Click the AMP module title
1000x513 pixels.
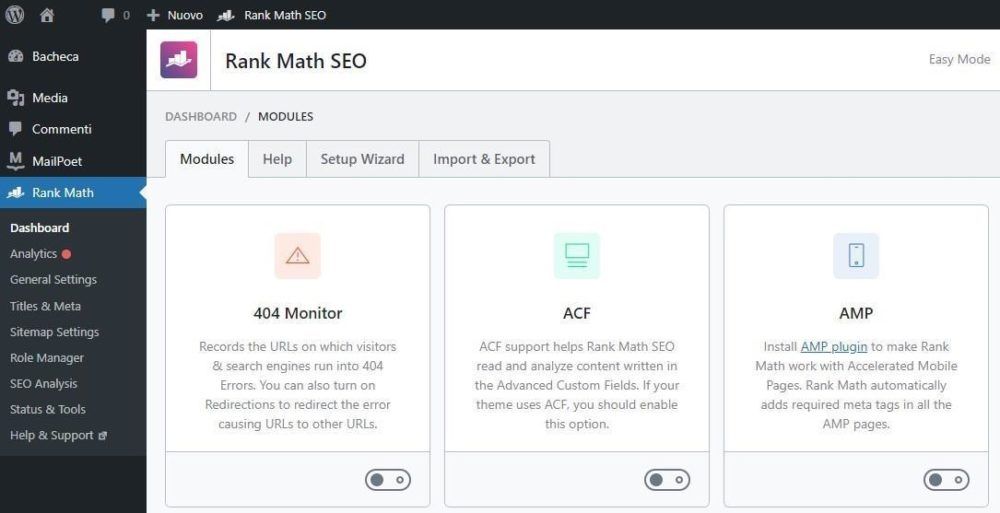coord(856,313)
